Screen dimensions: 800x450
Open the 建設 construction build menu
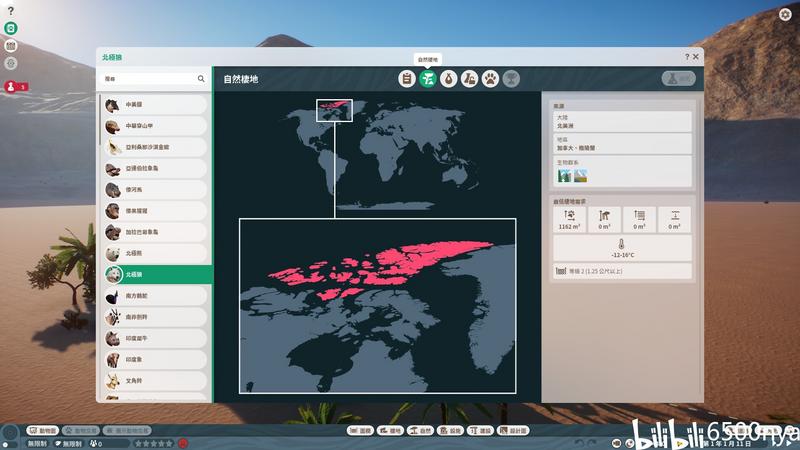pyautogui.click(x=481, y=431)
